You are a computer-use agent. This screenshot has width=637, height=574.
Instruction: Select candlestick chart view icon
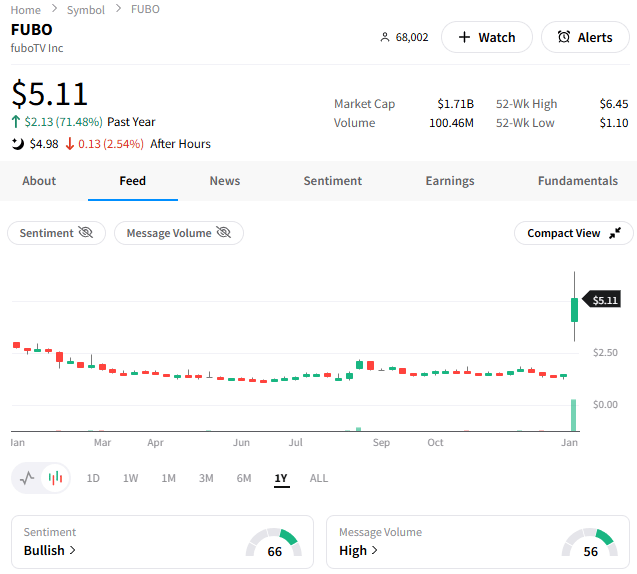coord(55,478)
